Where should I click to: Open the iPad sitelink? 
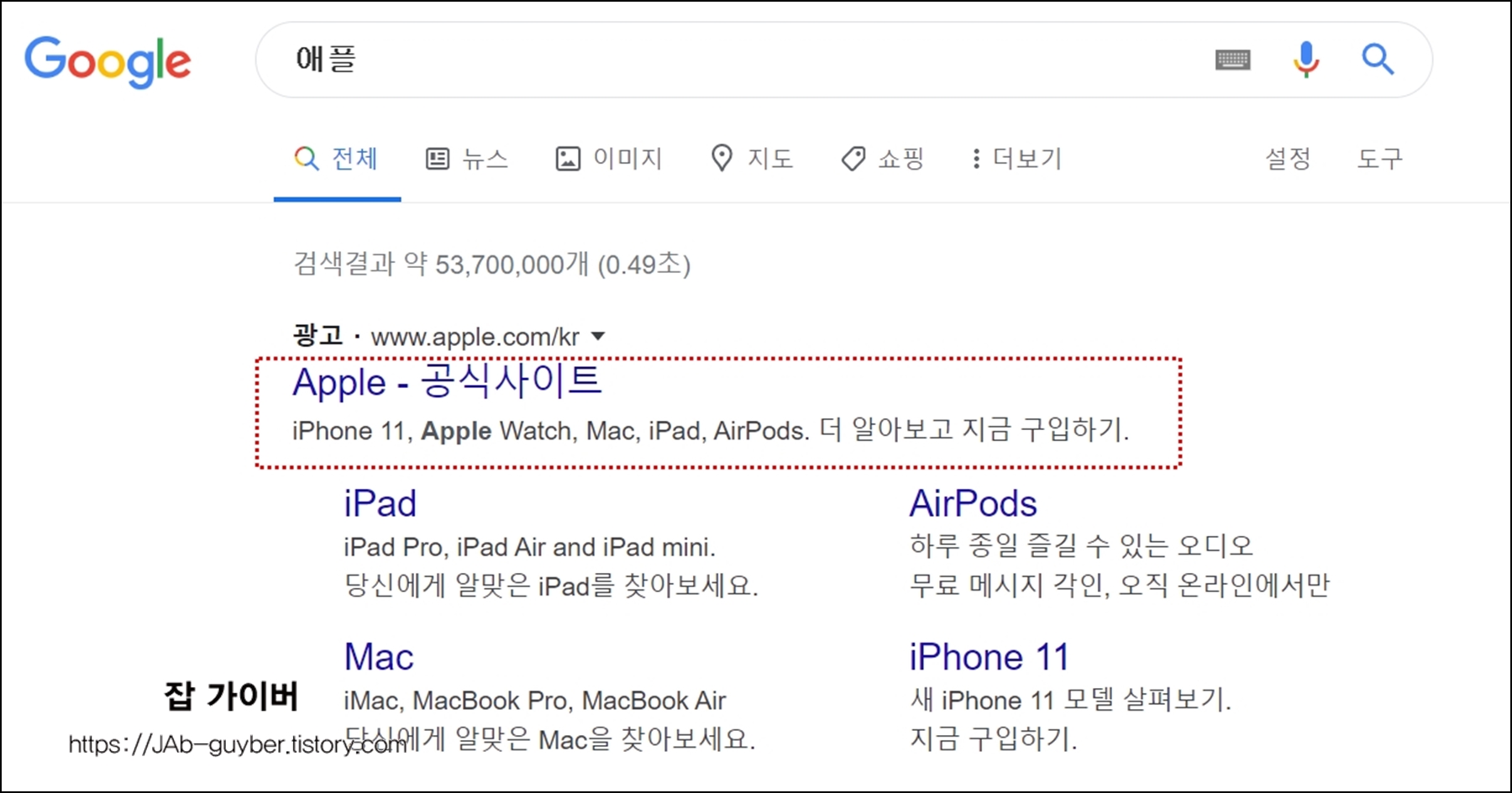(x=380, y=504)
